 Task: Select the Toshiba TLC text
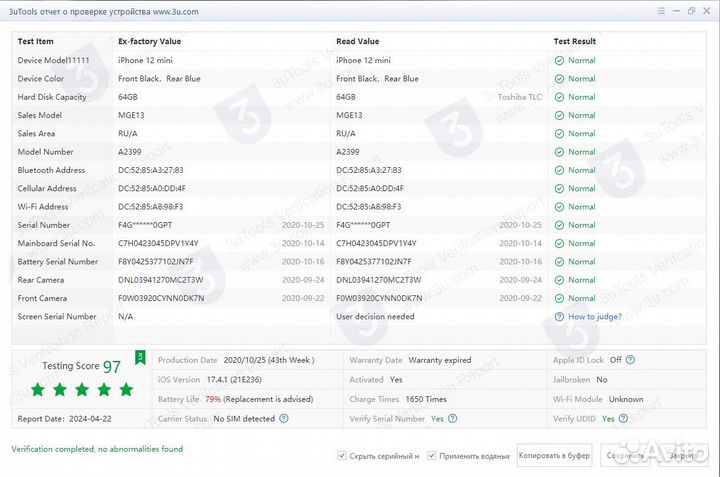(x=520, y=97)
